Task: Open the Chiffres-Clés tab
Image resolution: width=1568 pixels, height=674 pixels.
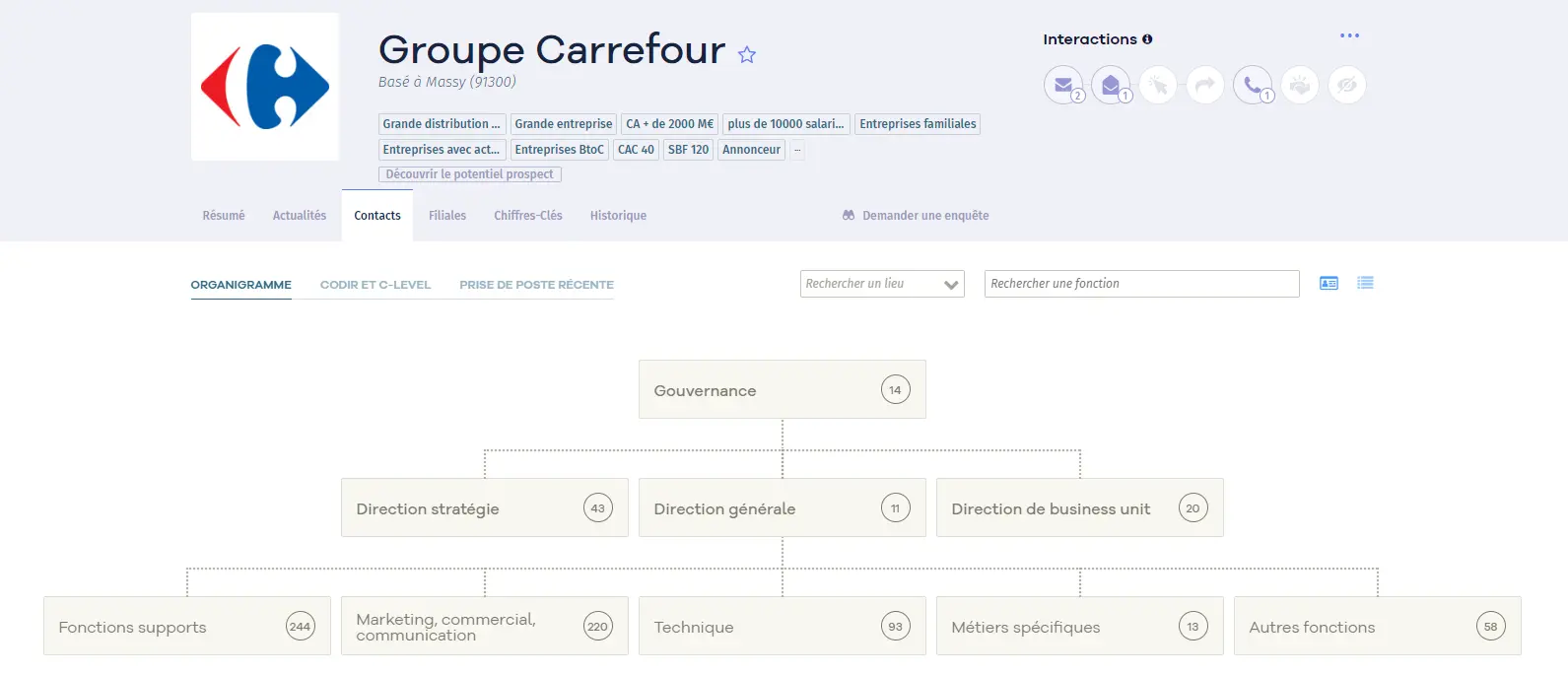Action: [528, 215]
